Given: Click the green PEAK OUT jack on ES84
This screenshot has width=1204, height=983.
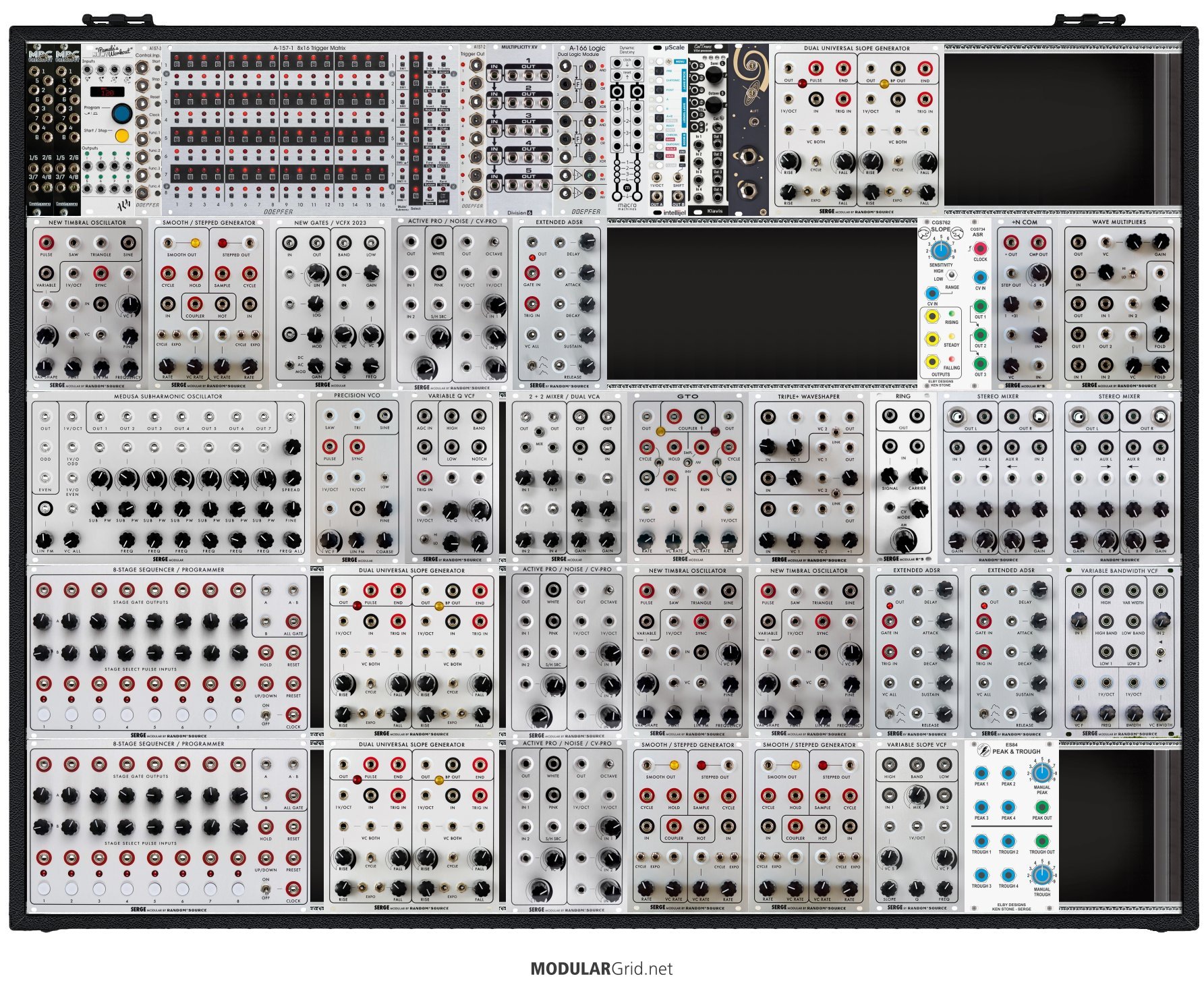Looking at the screenshot, I should pos(1041,807).
